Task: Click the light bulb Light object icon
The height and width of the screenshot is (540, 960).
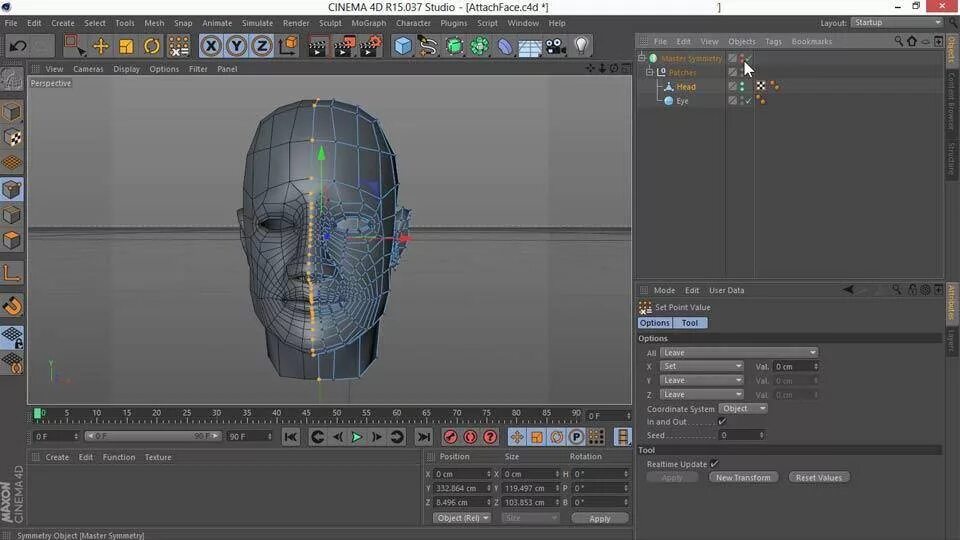Action: (581, 46)
